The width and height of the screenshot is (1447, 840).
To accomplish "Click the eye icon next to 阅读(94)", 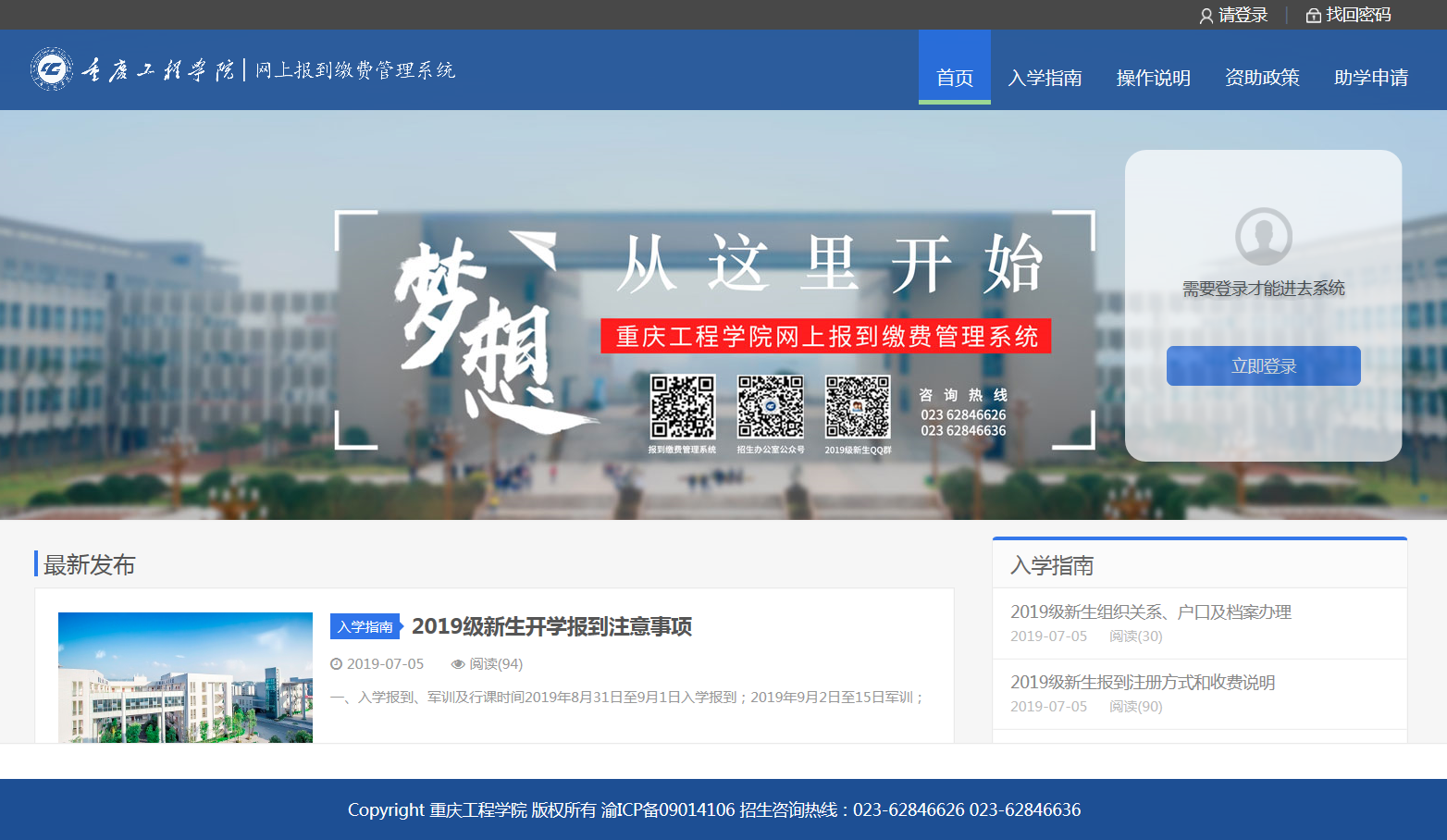I will (457, 664).
